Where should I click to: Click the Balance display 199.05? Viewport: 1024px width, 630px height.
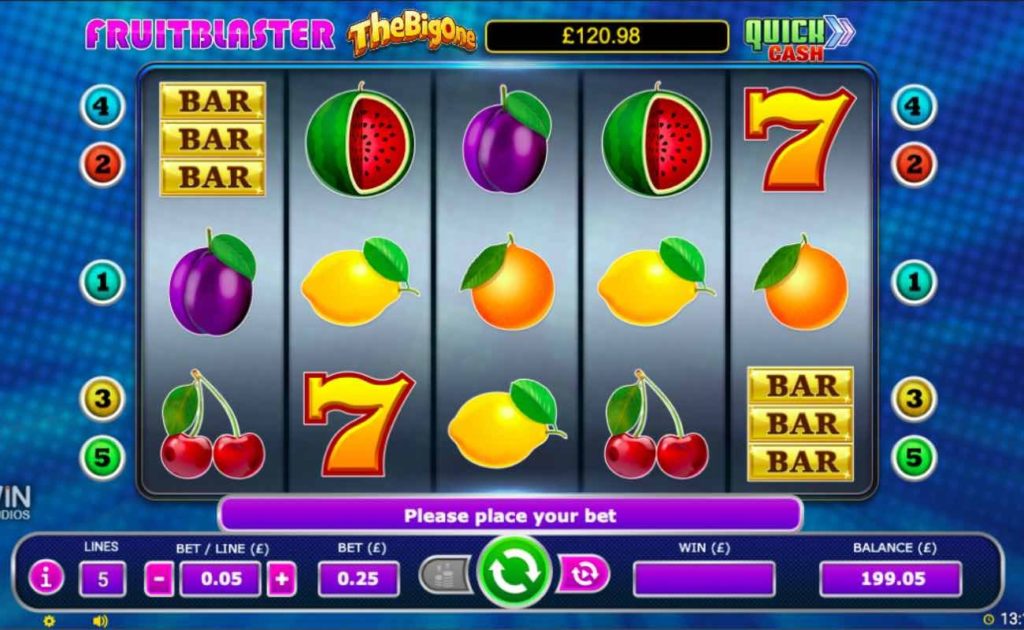click(891, 579)
